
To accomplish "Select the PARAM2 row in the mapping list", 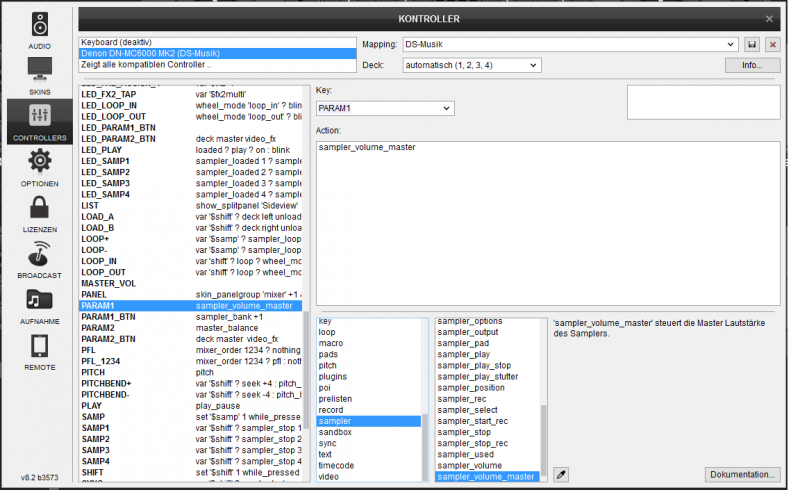I will pos(98,327).
